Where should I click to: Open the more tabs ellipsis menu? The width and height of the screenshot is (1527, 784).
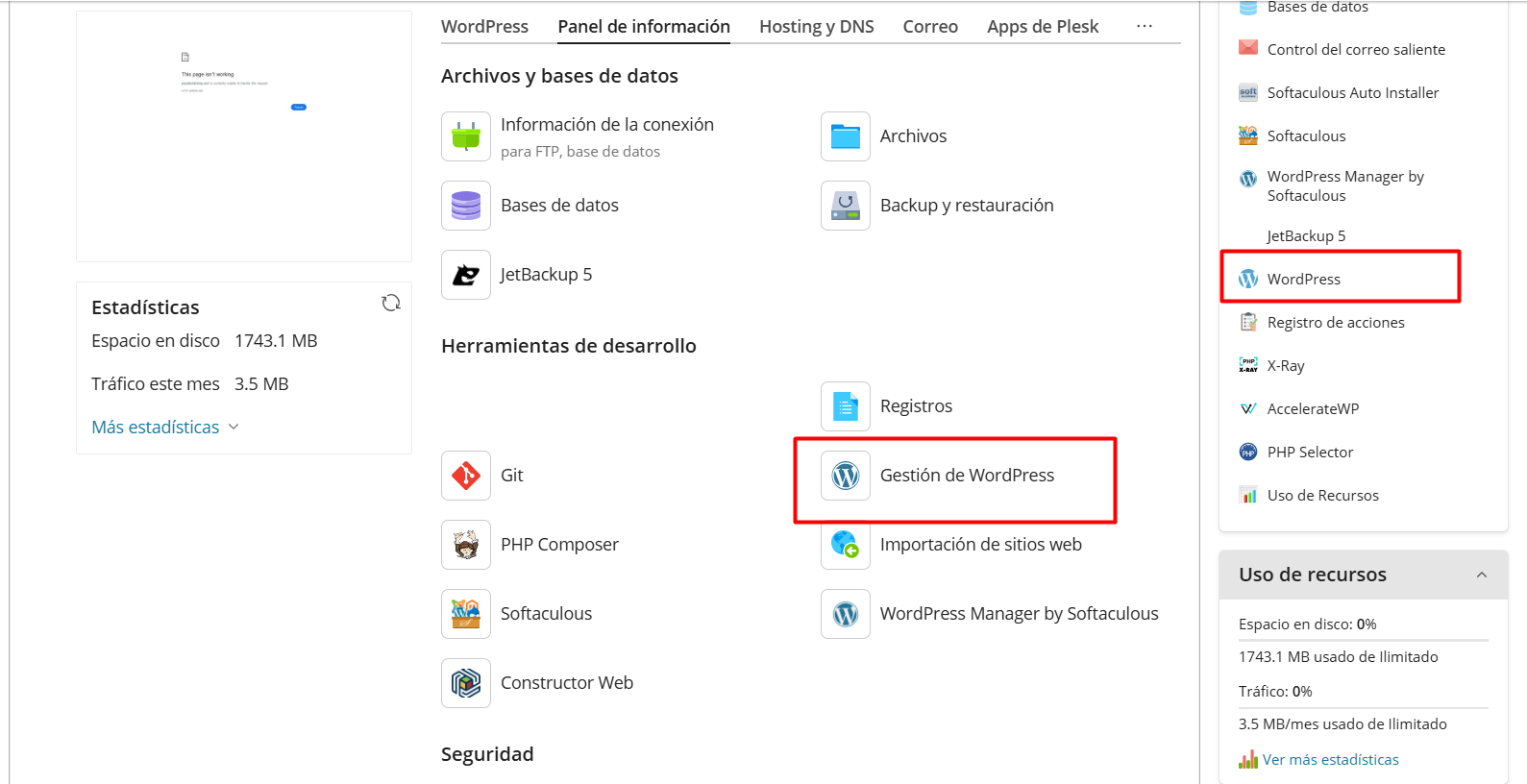[1144, 27]
